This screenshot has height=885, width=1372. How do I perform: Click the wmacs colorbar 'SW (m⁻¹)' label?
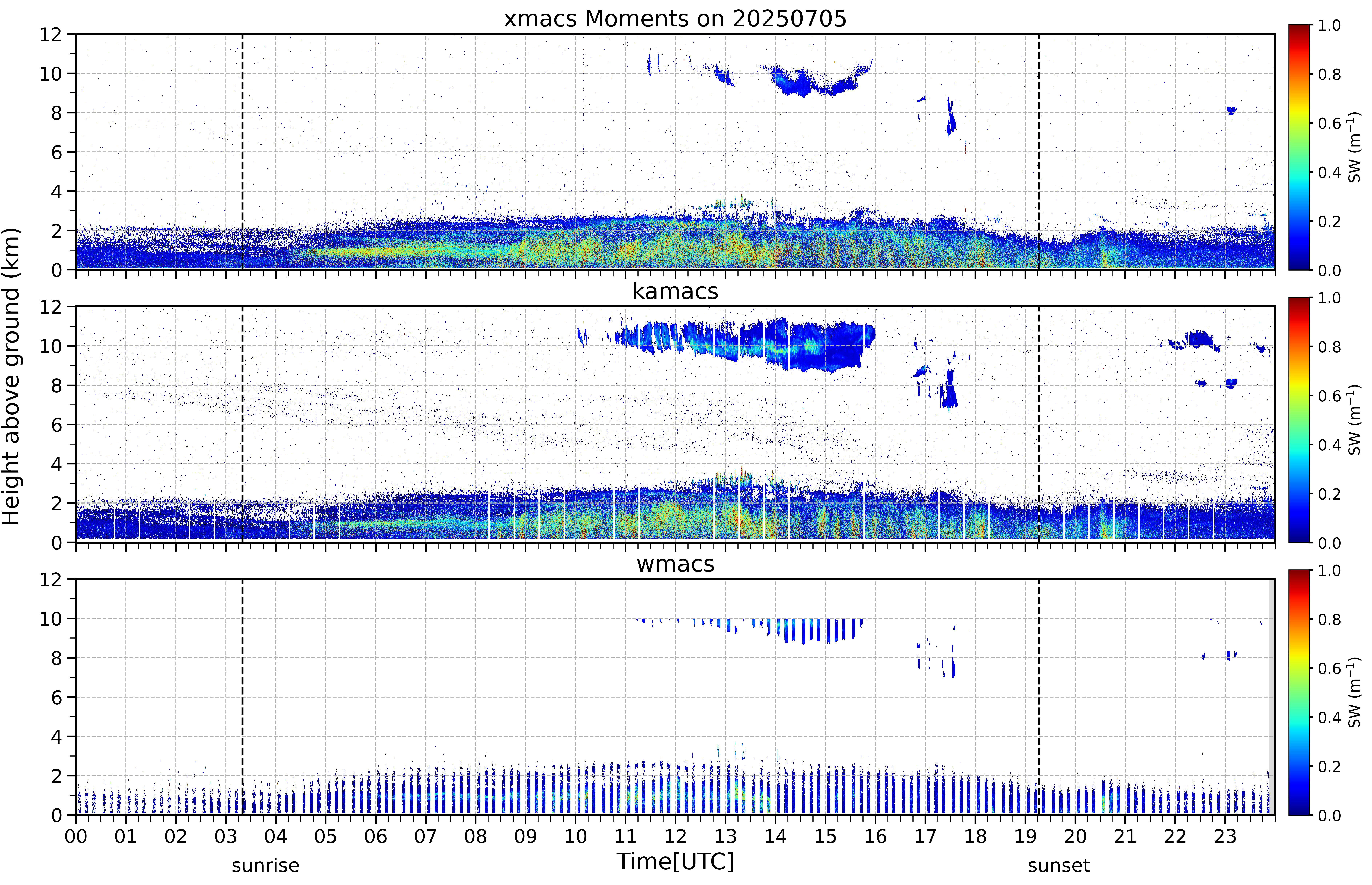click(x=1354, y=693)
